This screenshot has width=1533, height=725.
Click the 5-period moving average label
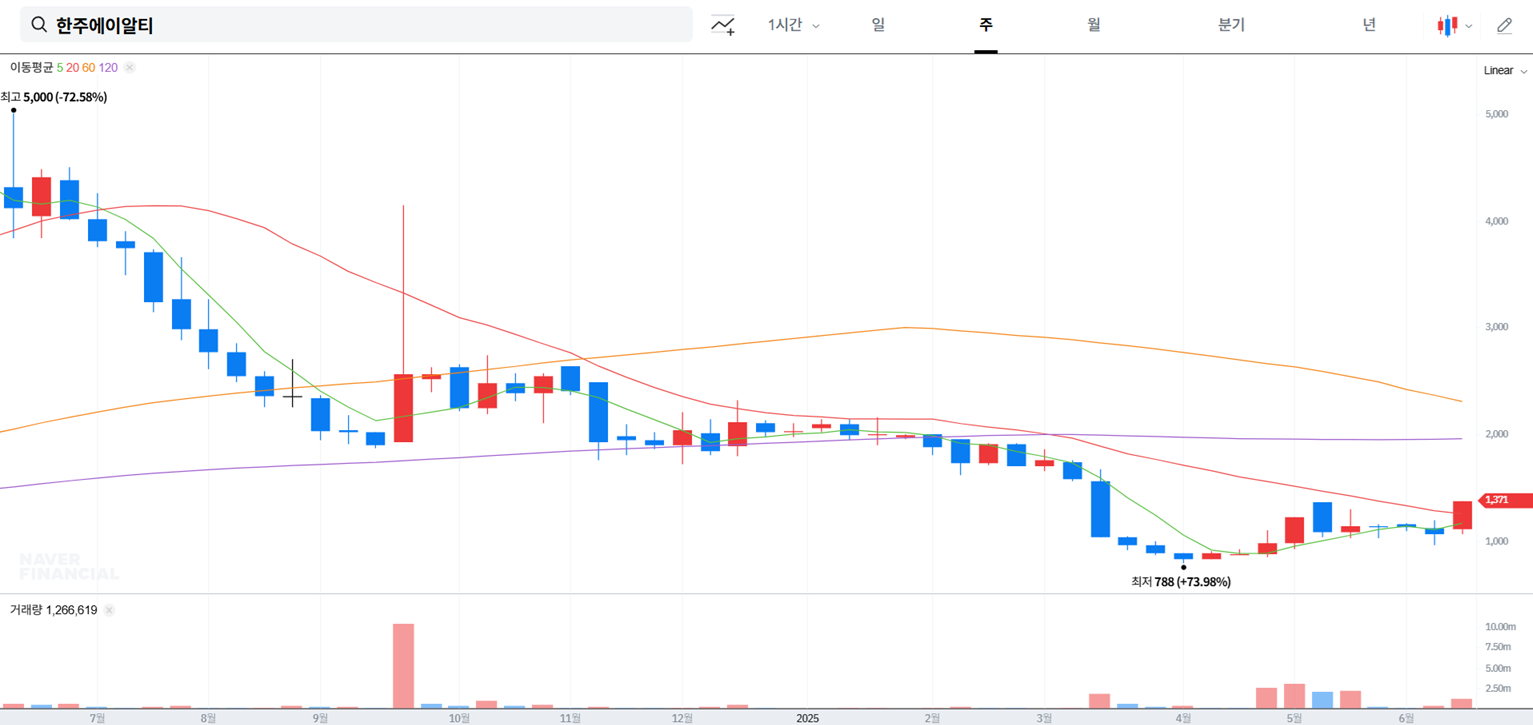click(x=60, y=68)
